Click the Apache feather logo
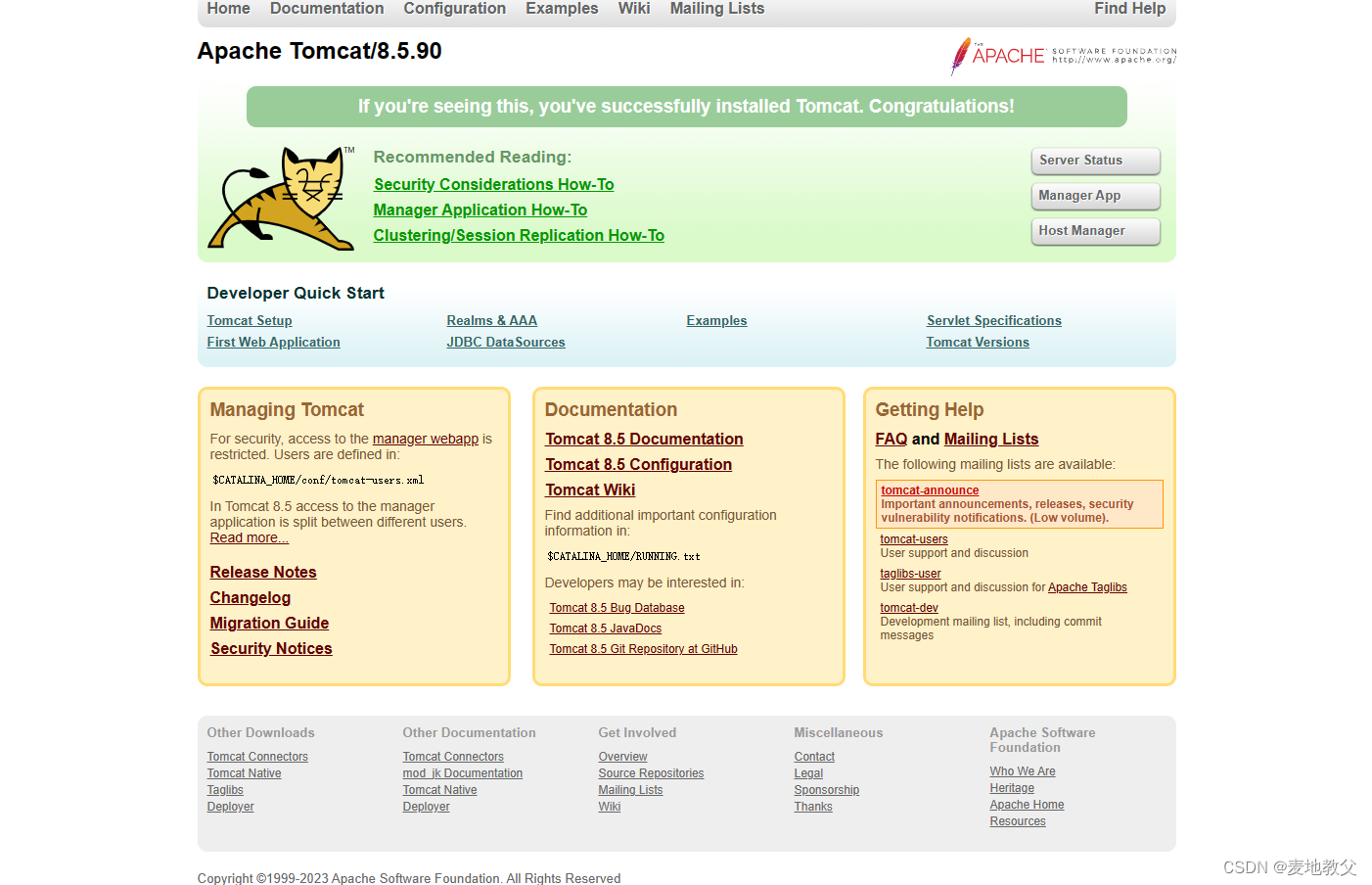The width and height of the screenshot is (1372, 885). [1062, 57]
